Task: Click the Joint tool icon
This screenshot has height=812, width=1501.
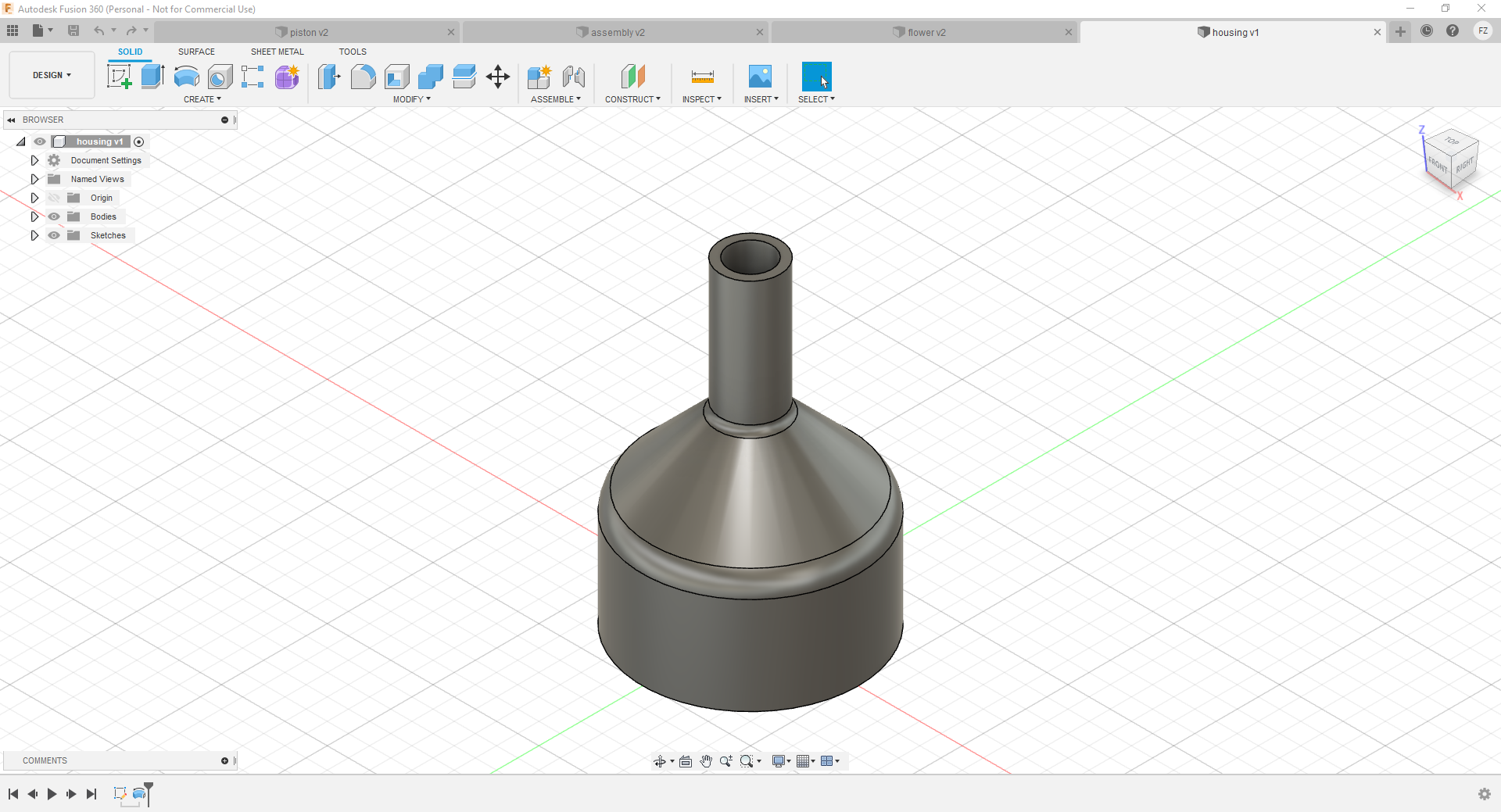Action: click(574, 77)
